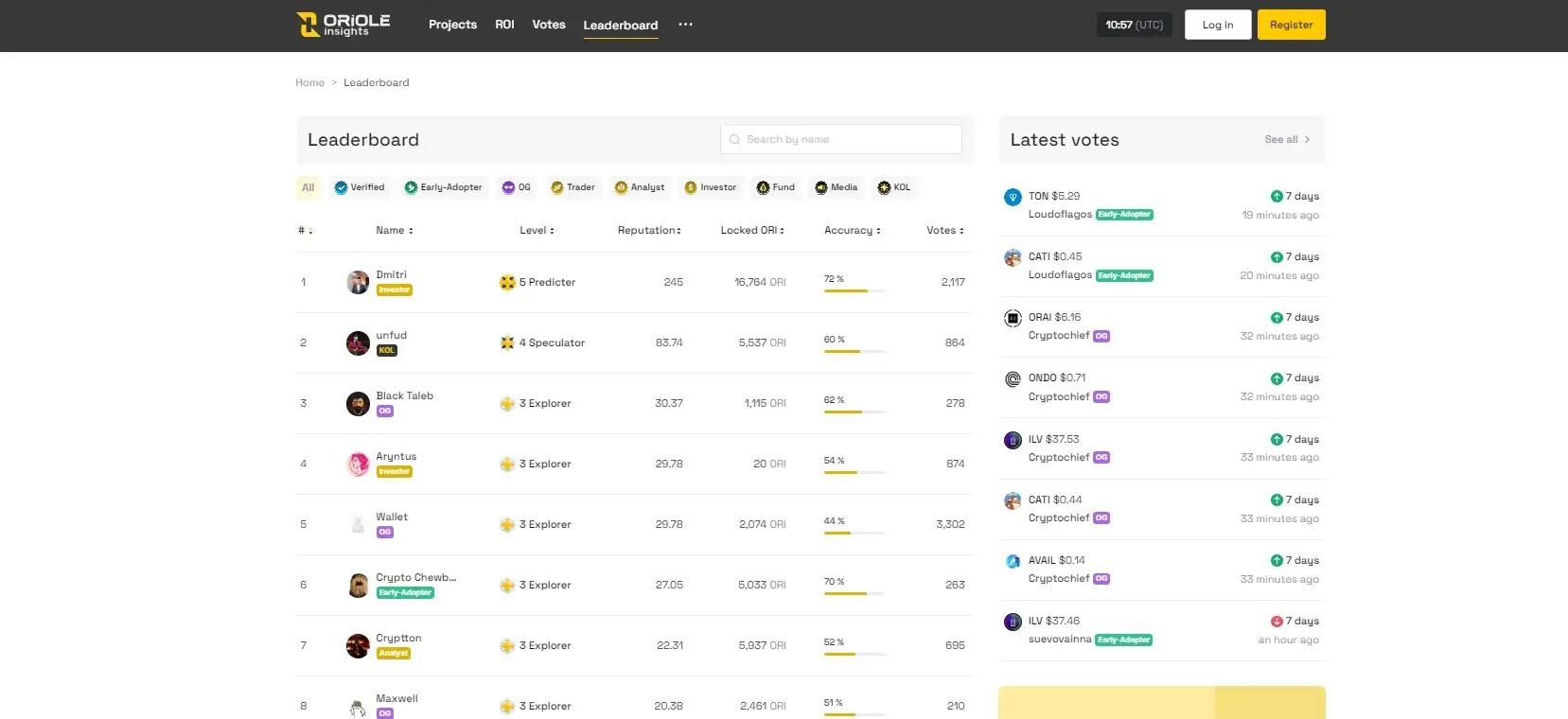
Task: Select the KOL filter chip
Action: coord(893,187)
